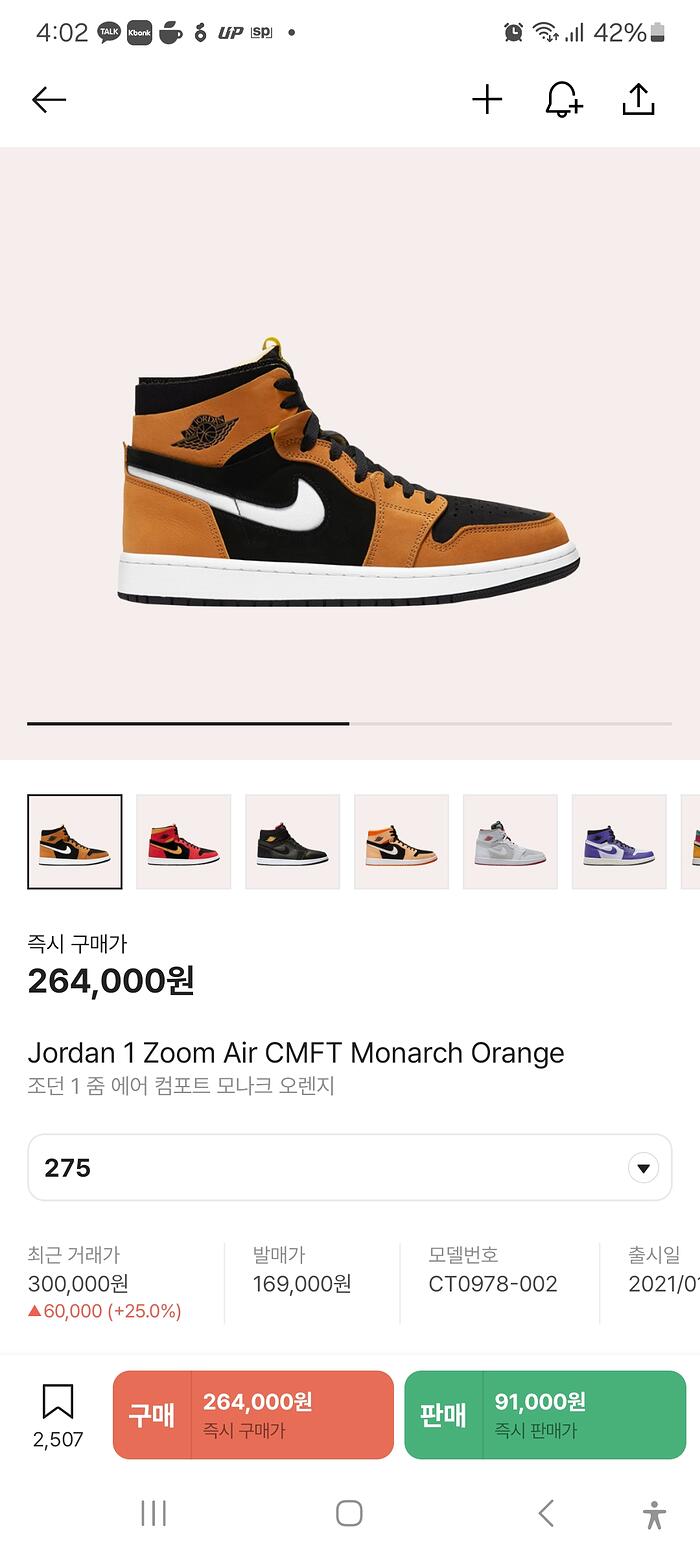This screenshot has height=1556, width=700.
Task: Select the all-black Jordan thumbnail
Action: click(x=293, y=842)
